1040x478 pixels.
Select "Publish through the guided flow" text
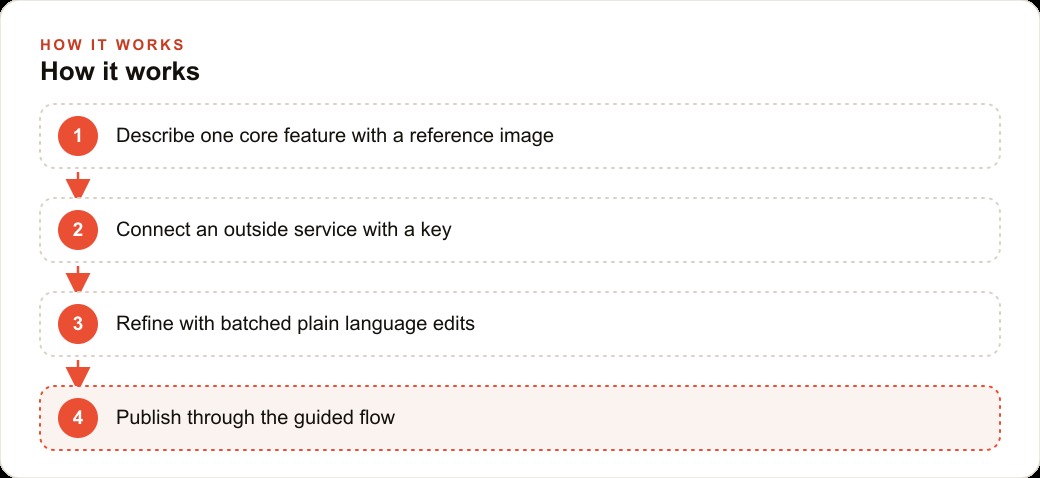[255, 418]
